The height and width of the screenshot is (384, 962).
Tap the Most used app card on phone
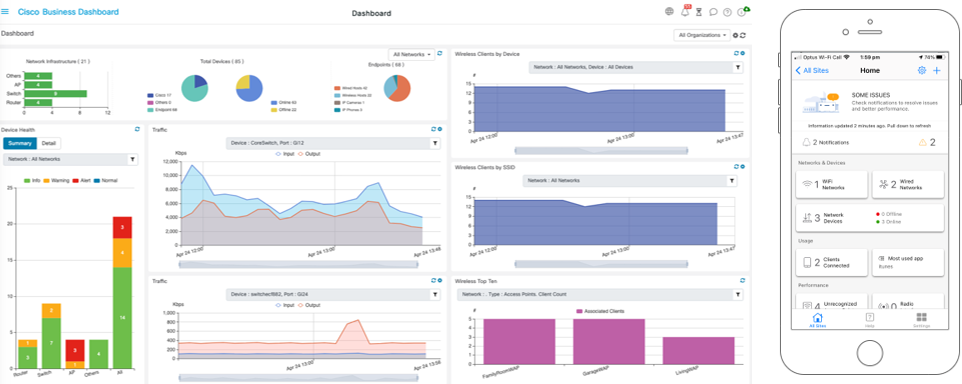pos(907,263)
